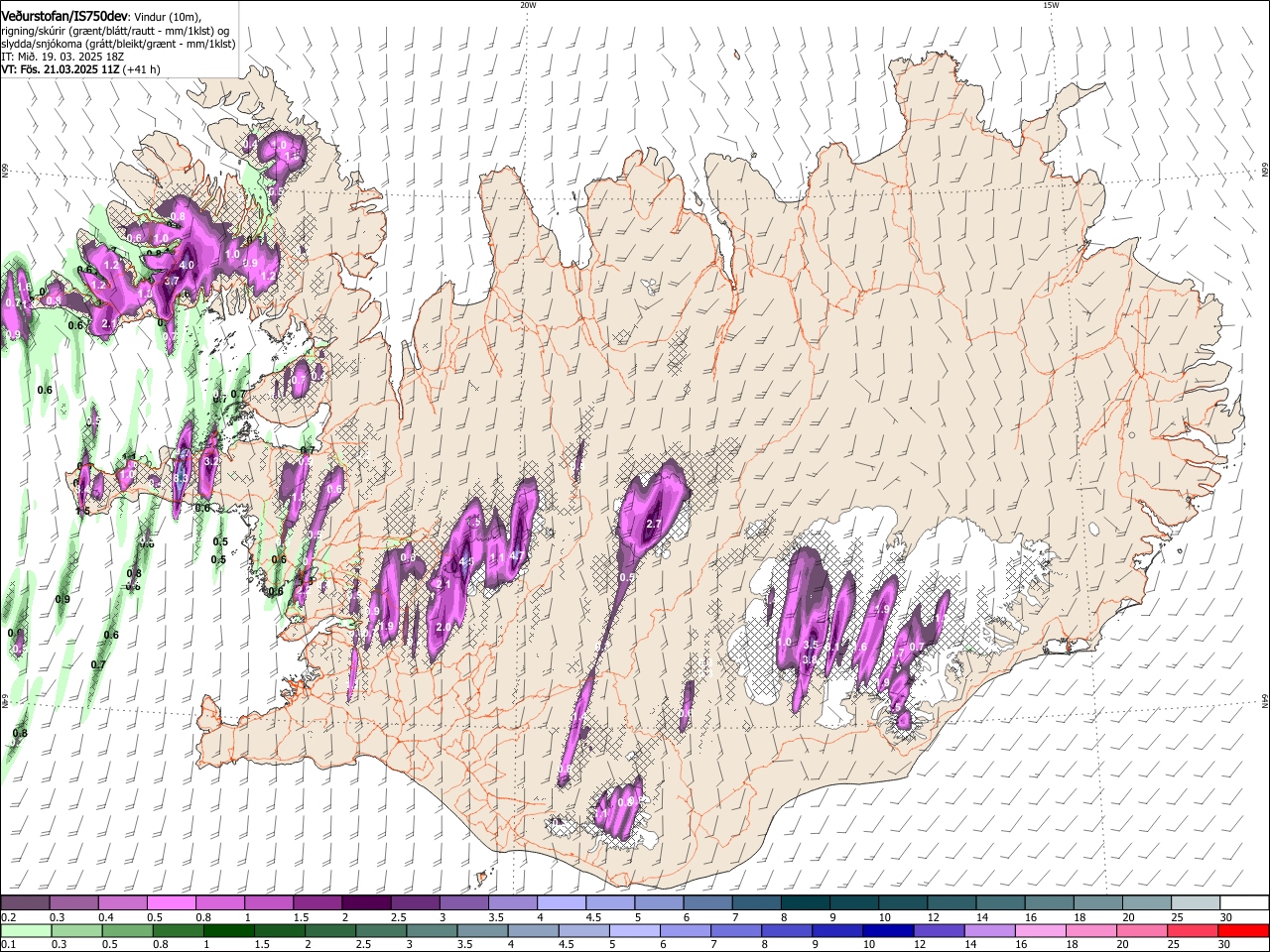
Task: Select the bright pink snow swatch starting at 0.5
Action: 172,903
